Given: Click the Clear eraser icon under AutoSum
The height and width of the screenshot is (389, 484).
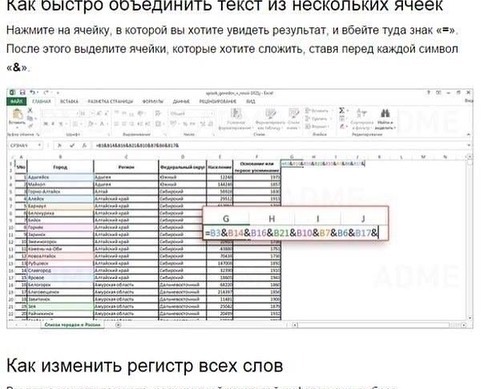Looking at the screenshot, I should (x=342, y=126).
